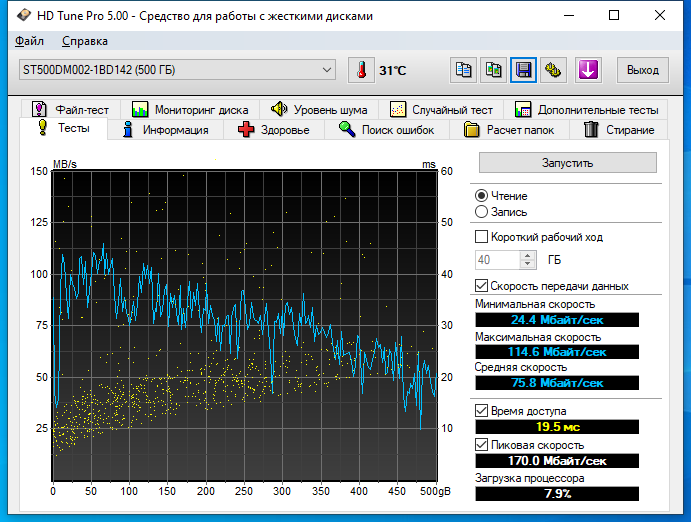Enable the Короткий рабочий ход checkbox
The image size is (691, 522).
click(482, 238)
